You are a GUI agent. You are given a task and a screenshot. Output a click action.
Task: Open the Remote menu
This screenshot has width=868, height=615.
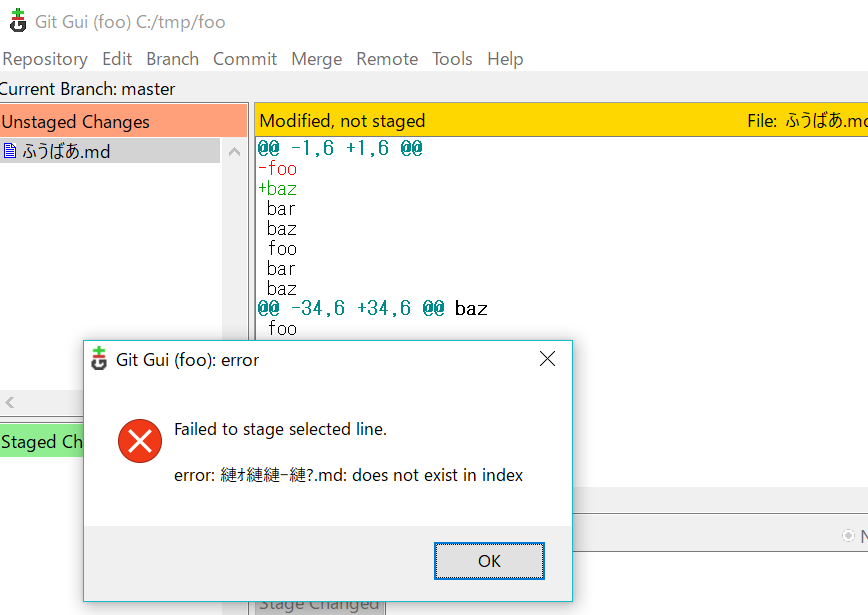387,59
